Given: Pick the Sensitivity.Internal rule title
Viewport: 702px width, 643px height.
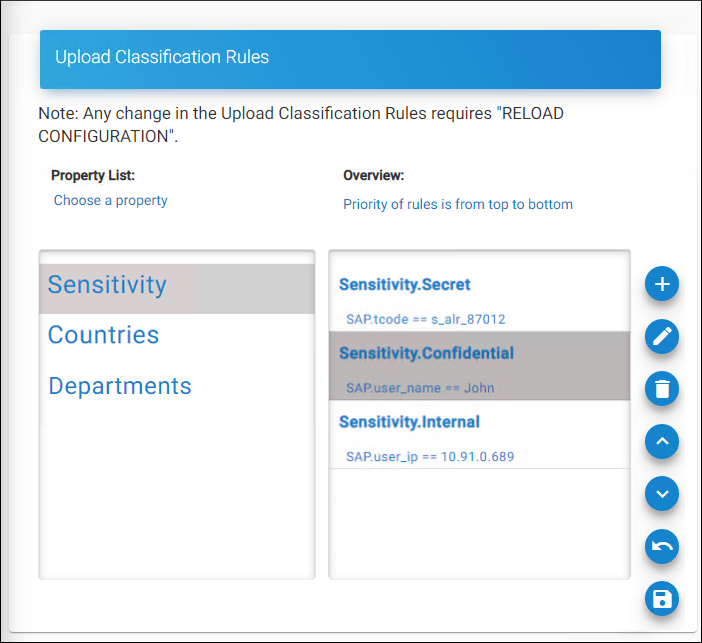Looking at the screenshot, I should 409,422.
